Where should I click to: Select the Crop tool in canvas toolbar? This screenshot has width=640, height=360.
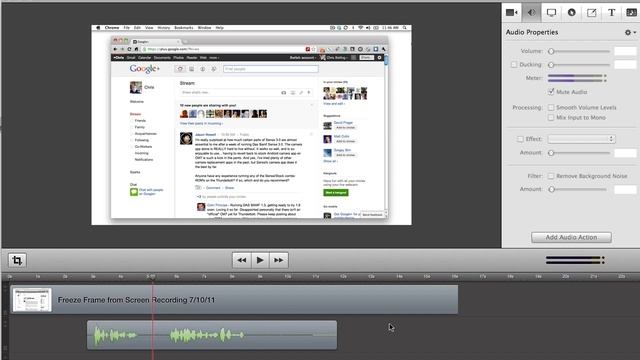[17, 260]
